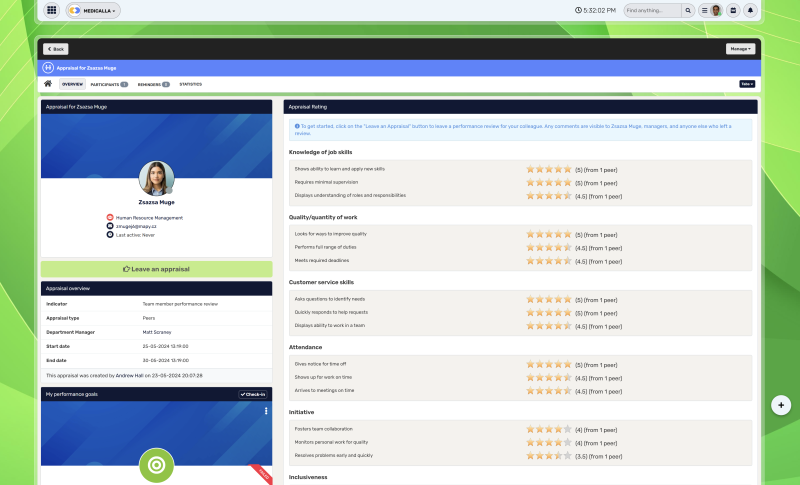This screenshot has height=485, width=800.
Task: Click stars for Asks questions to identify needs
Action: point(549,299)
